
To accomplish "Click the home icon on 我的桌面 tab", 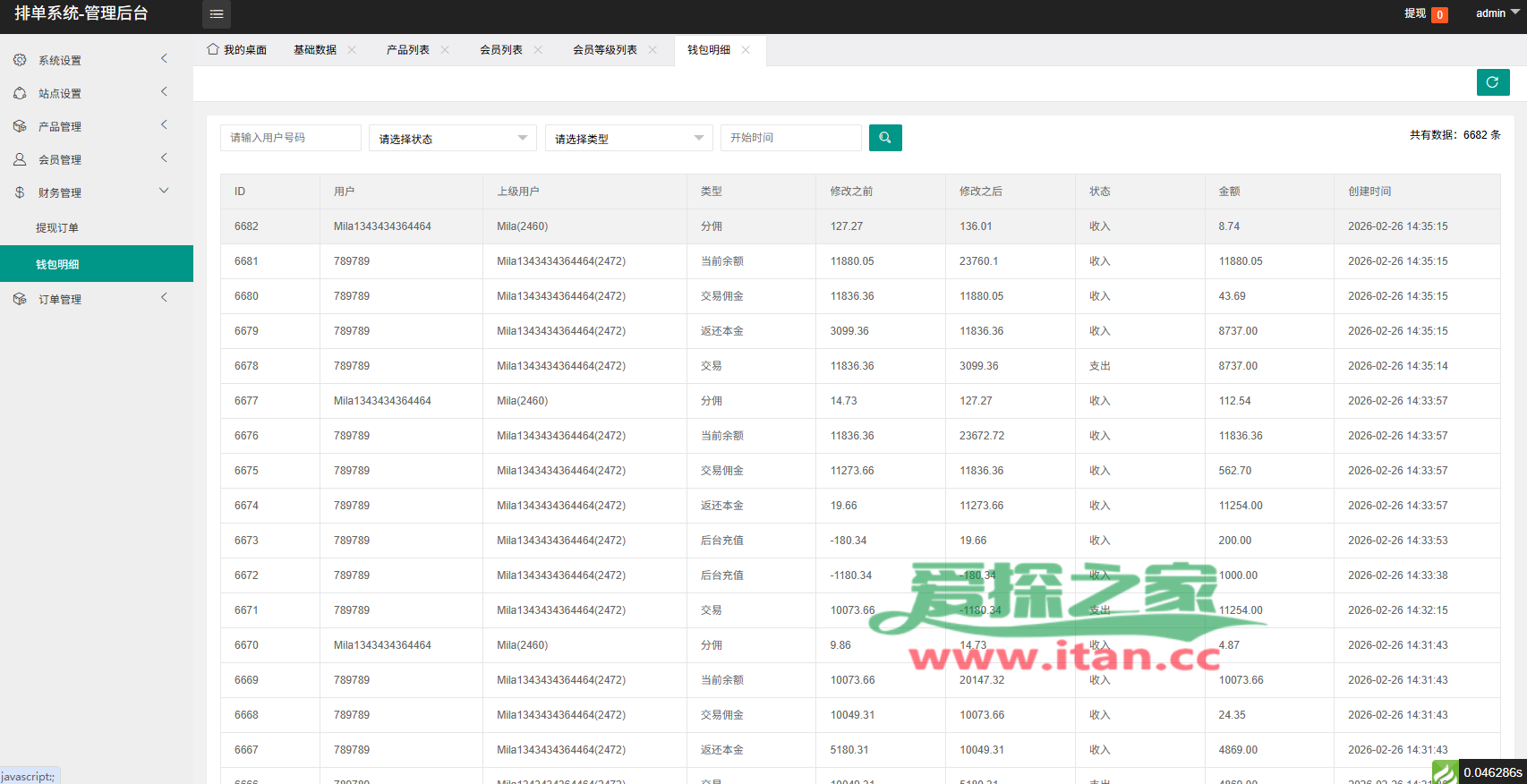I will point(213,49).
